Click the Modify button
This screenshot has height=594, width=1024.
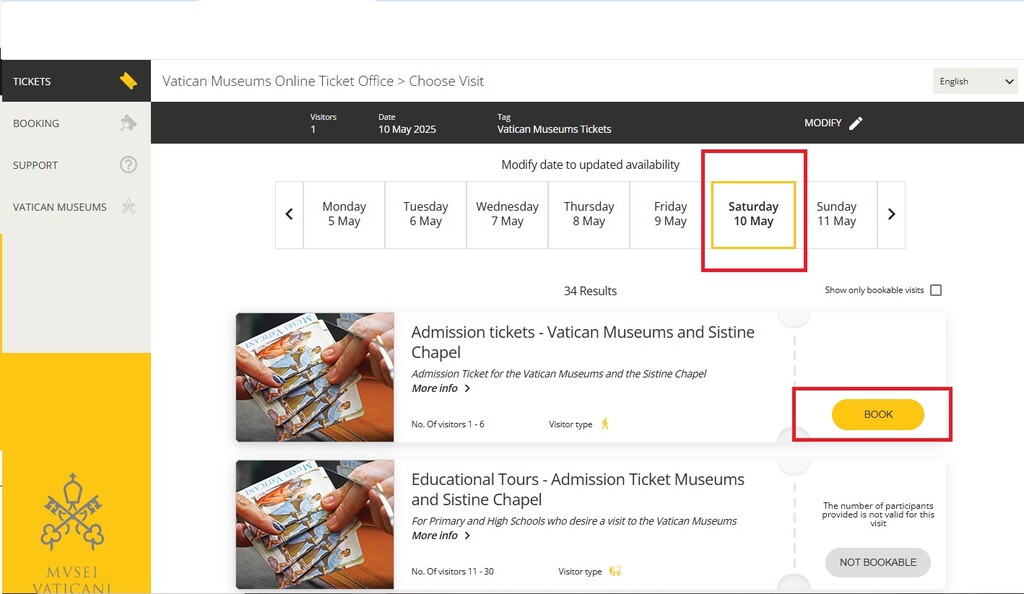(x=833, y=123)
